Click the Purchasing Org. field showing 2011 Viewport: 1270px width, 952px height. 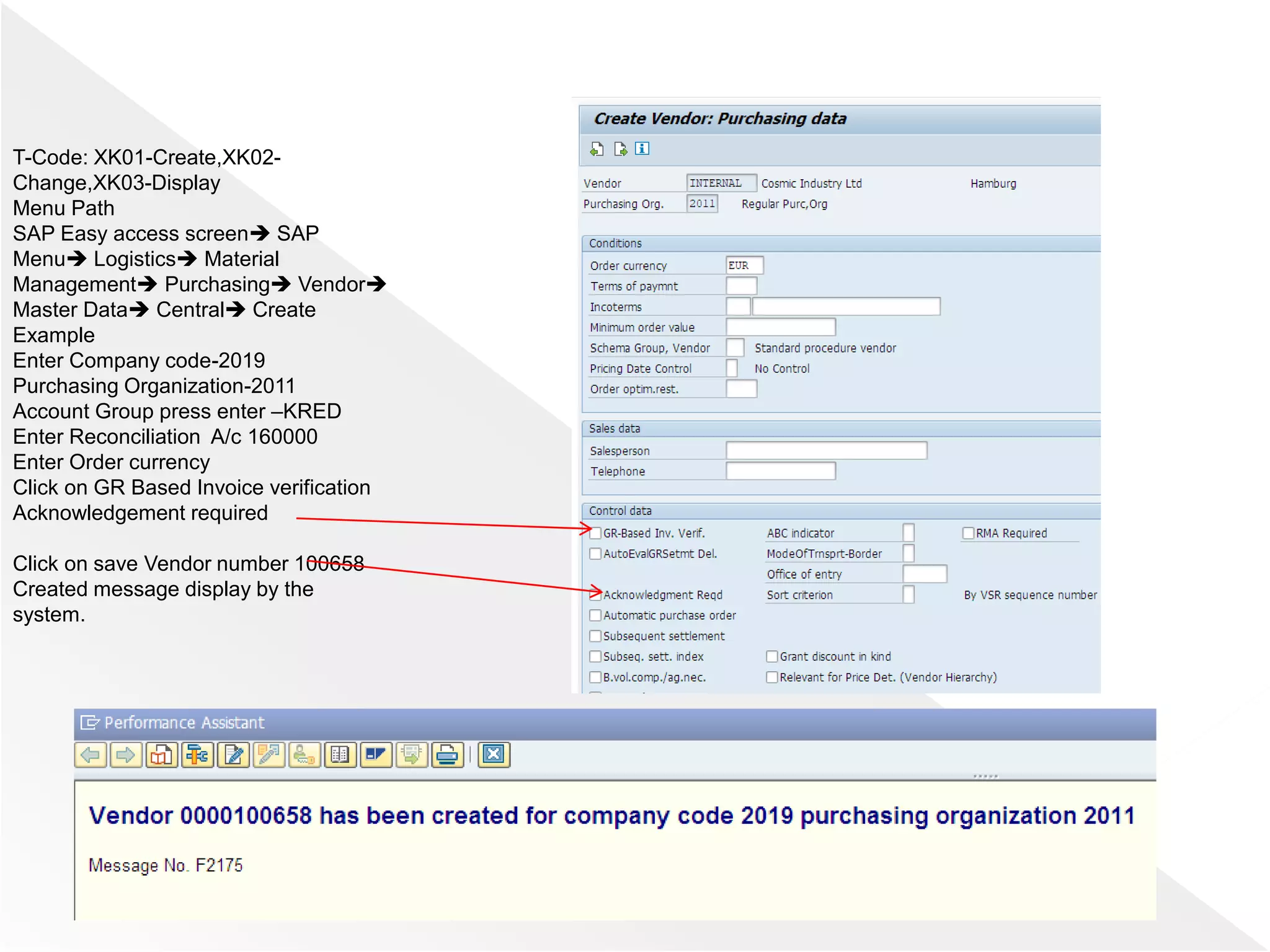tap(702, 203)
